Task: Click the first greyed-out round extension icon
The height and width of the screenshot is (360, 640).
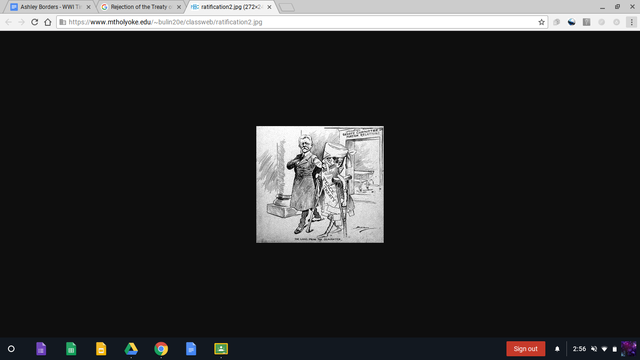Action: pos(602,22)
